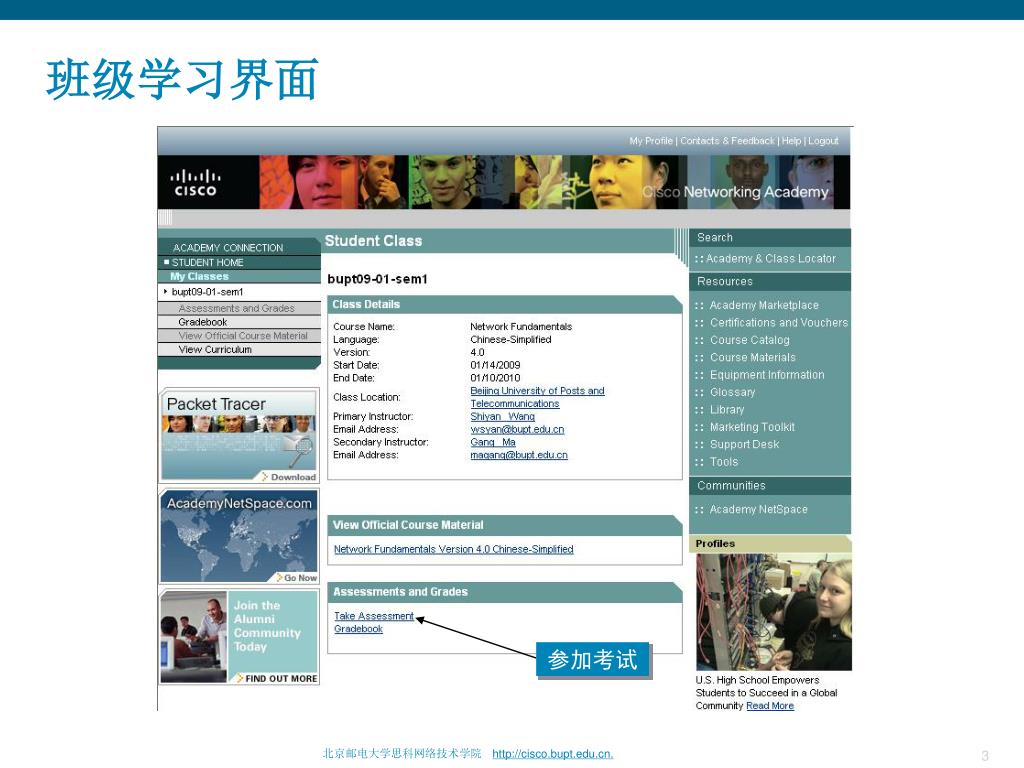Open Contacts & Feedback link
1024x768 pixels.
click(727, 140)
